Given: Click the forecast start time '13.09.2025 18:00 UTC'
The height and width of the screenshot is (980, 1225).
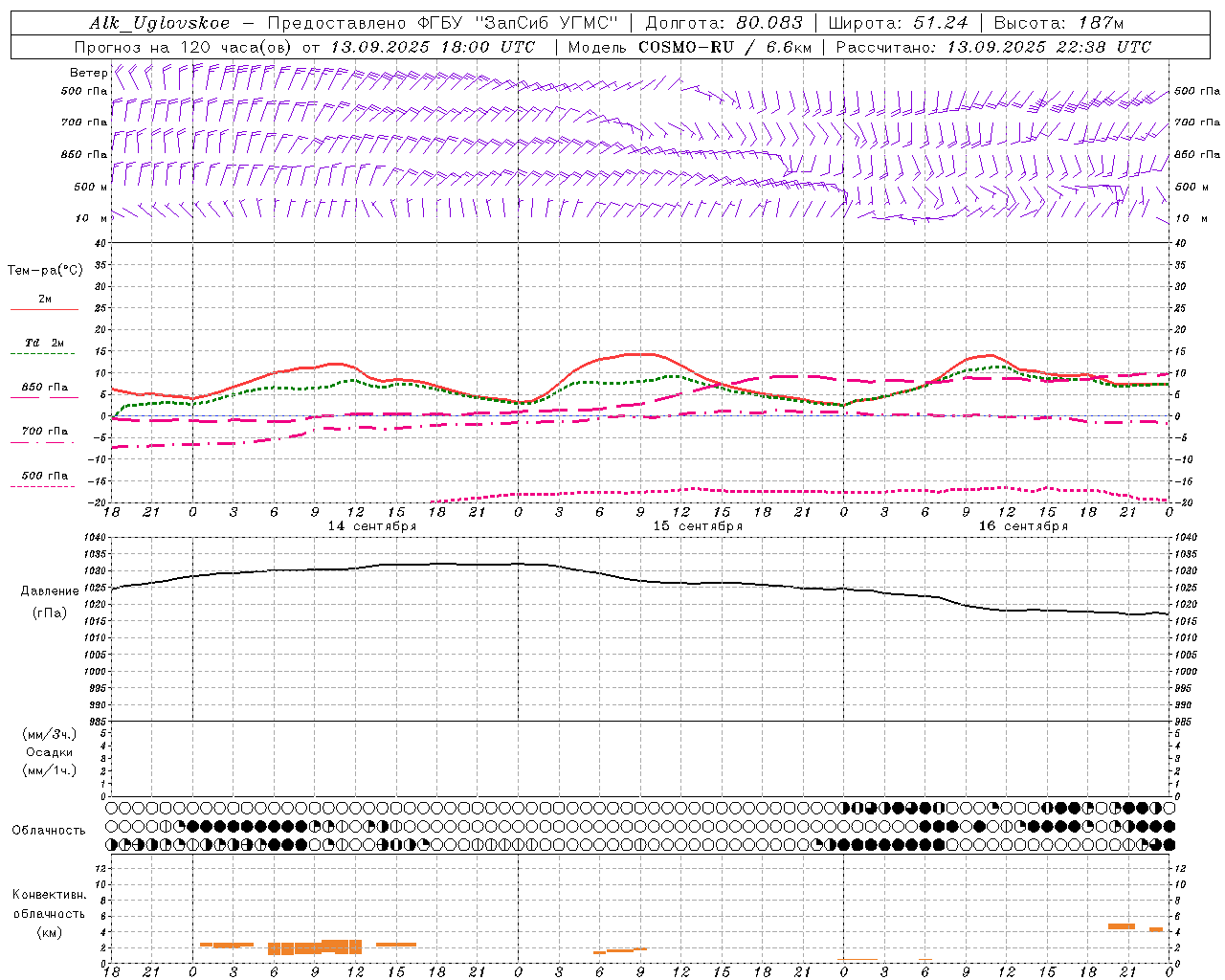Looking at the screenshot, I should tap(434, 47).
